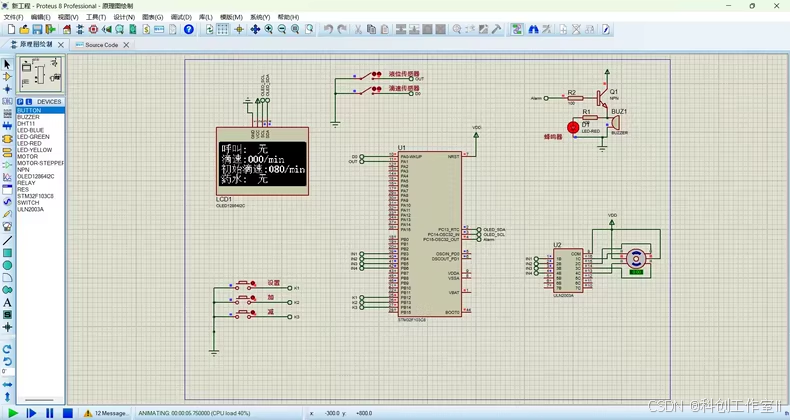
Task: Open the 编辑(E) menu
Action: pos(41,17)
